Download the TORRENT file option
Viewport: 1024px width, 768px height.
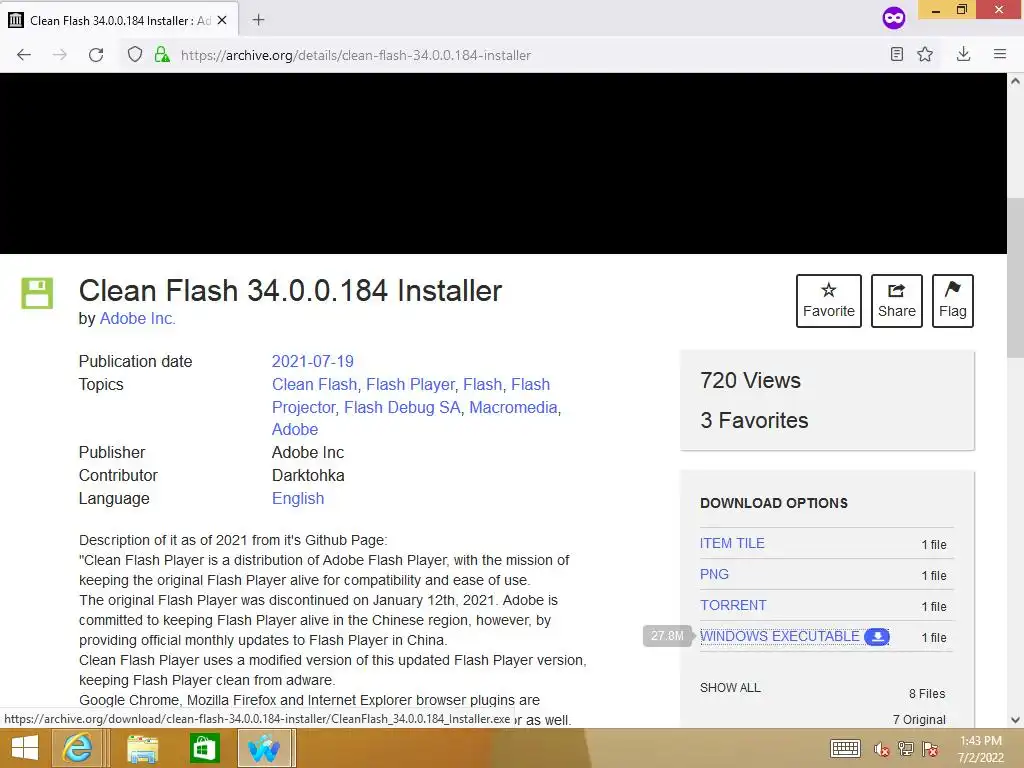click(x=733, y=605)
